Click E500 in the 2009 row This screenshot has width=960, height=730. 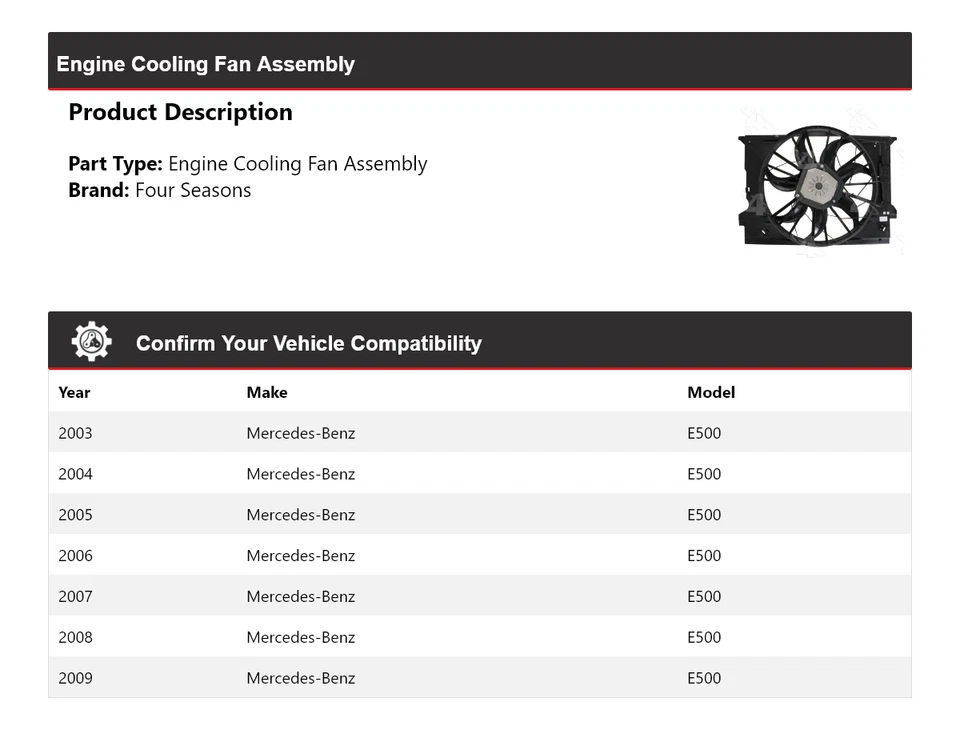[704, 678]
